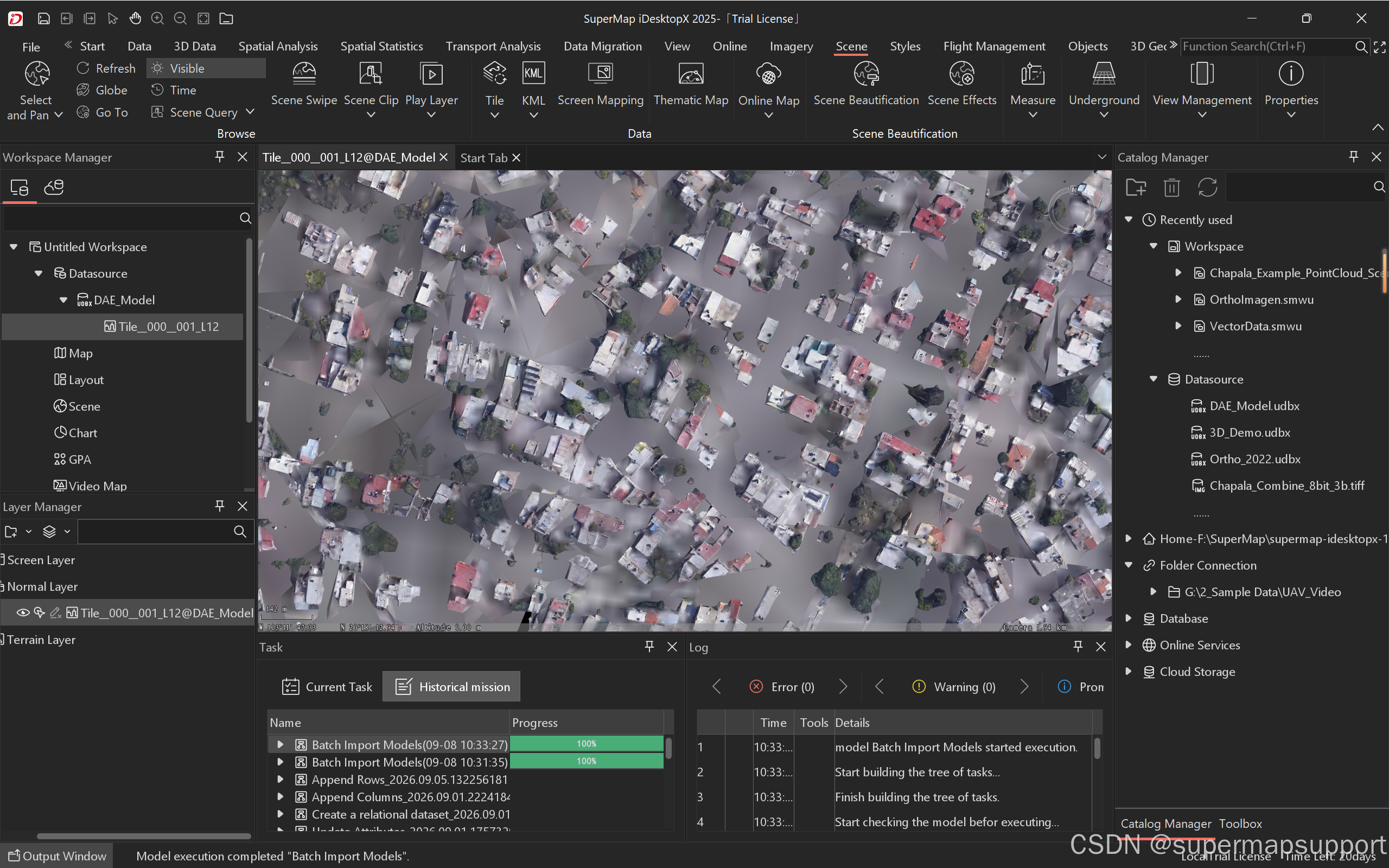
Task: Open the Scene Query dropdown arrow
Action: coord(250,112)
